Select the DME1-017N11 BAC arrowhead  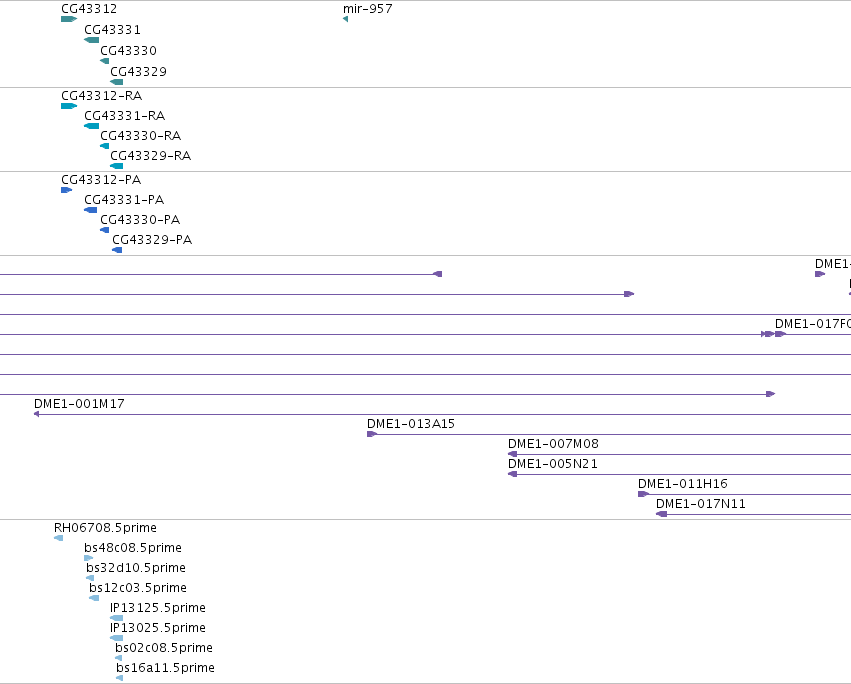pyautogui.click(x=662, y=515)
